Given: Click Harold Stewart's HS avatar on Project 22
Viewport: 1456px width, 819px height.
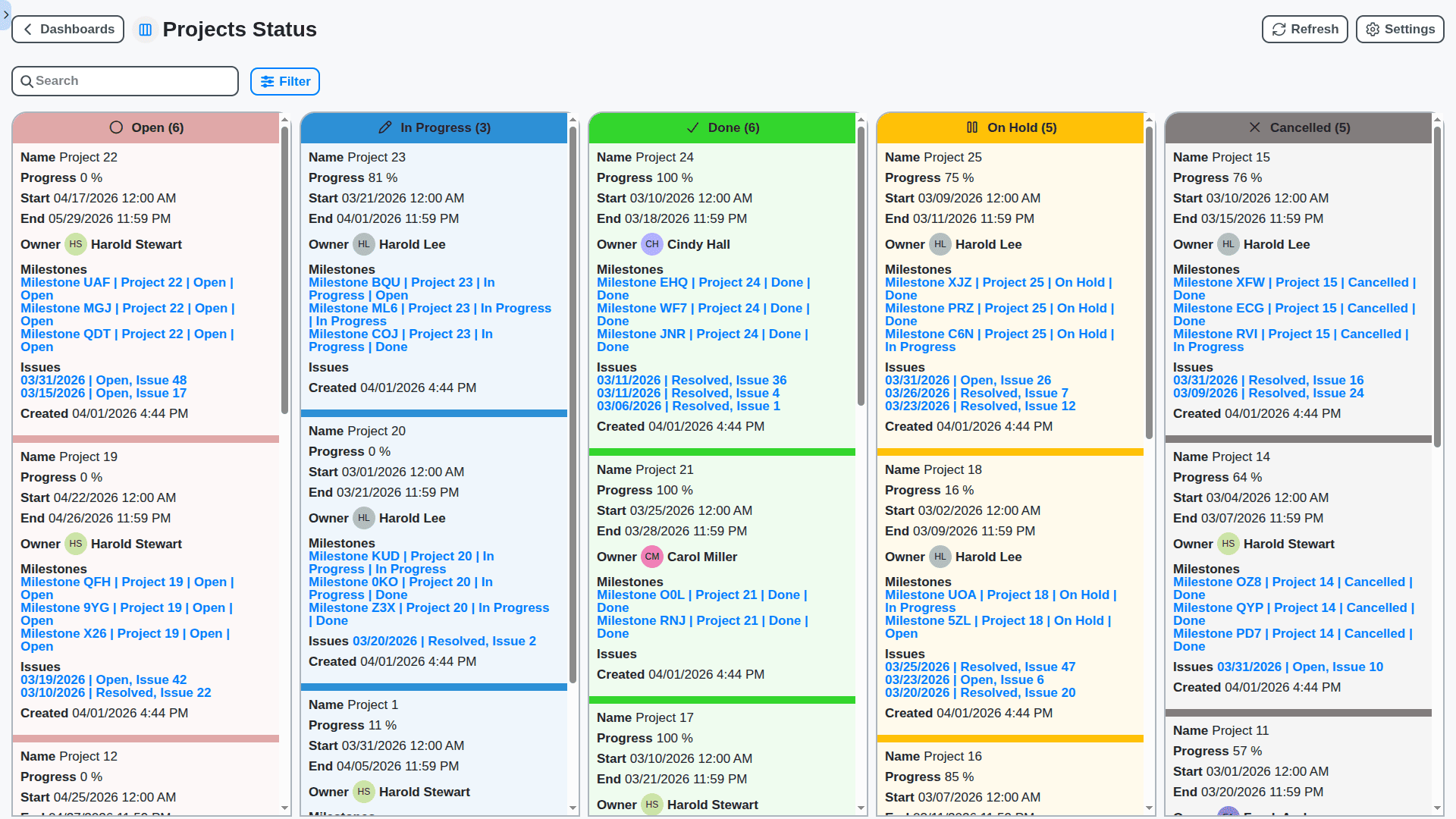Looking at the screenshot, I should pyautogui.click(x=75, y=244).
